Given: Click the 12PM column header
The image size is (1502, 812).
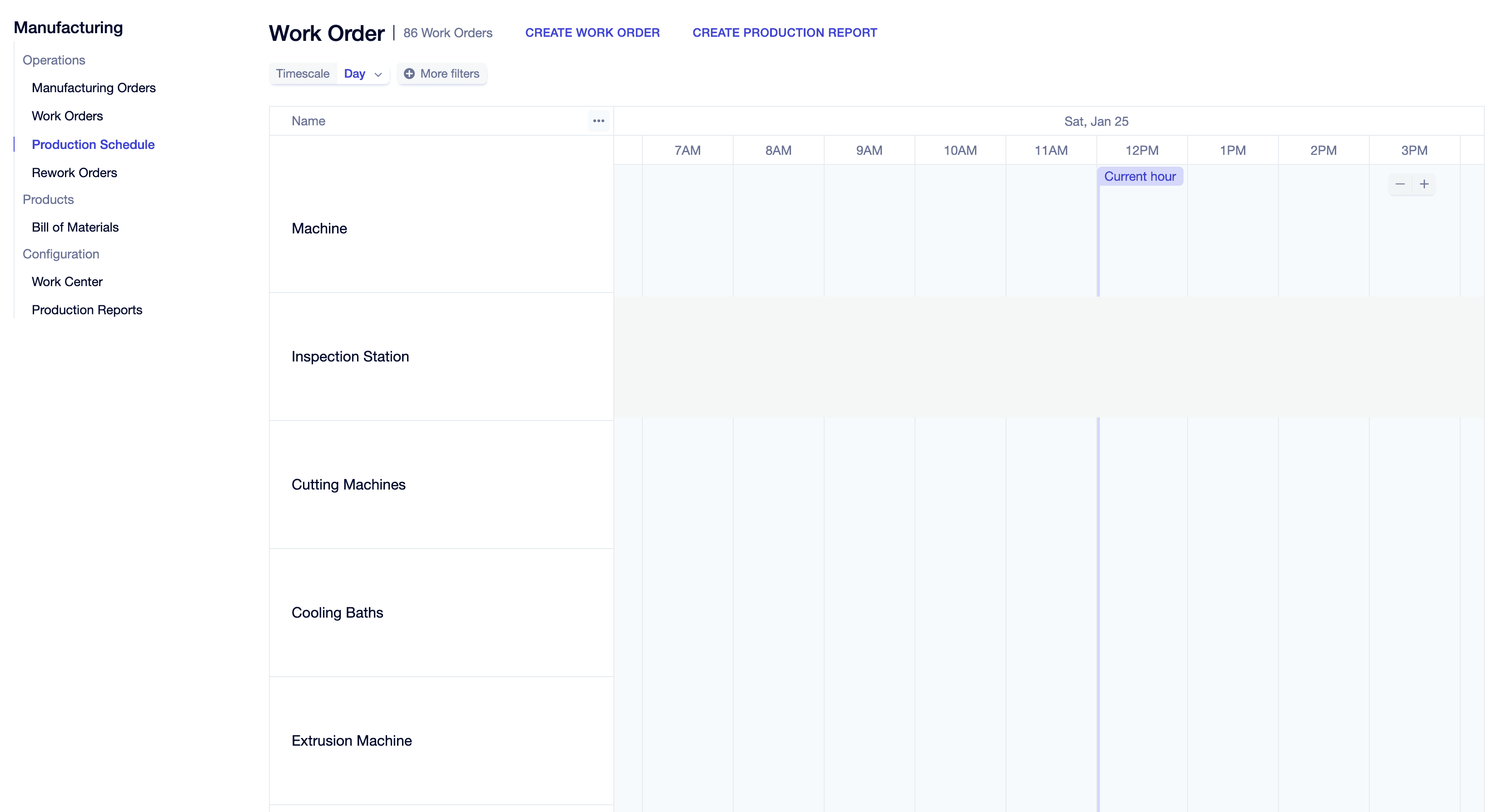Looking at the screenshot, I should 1141,150.
